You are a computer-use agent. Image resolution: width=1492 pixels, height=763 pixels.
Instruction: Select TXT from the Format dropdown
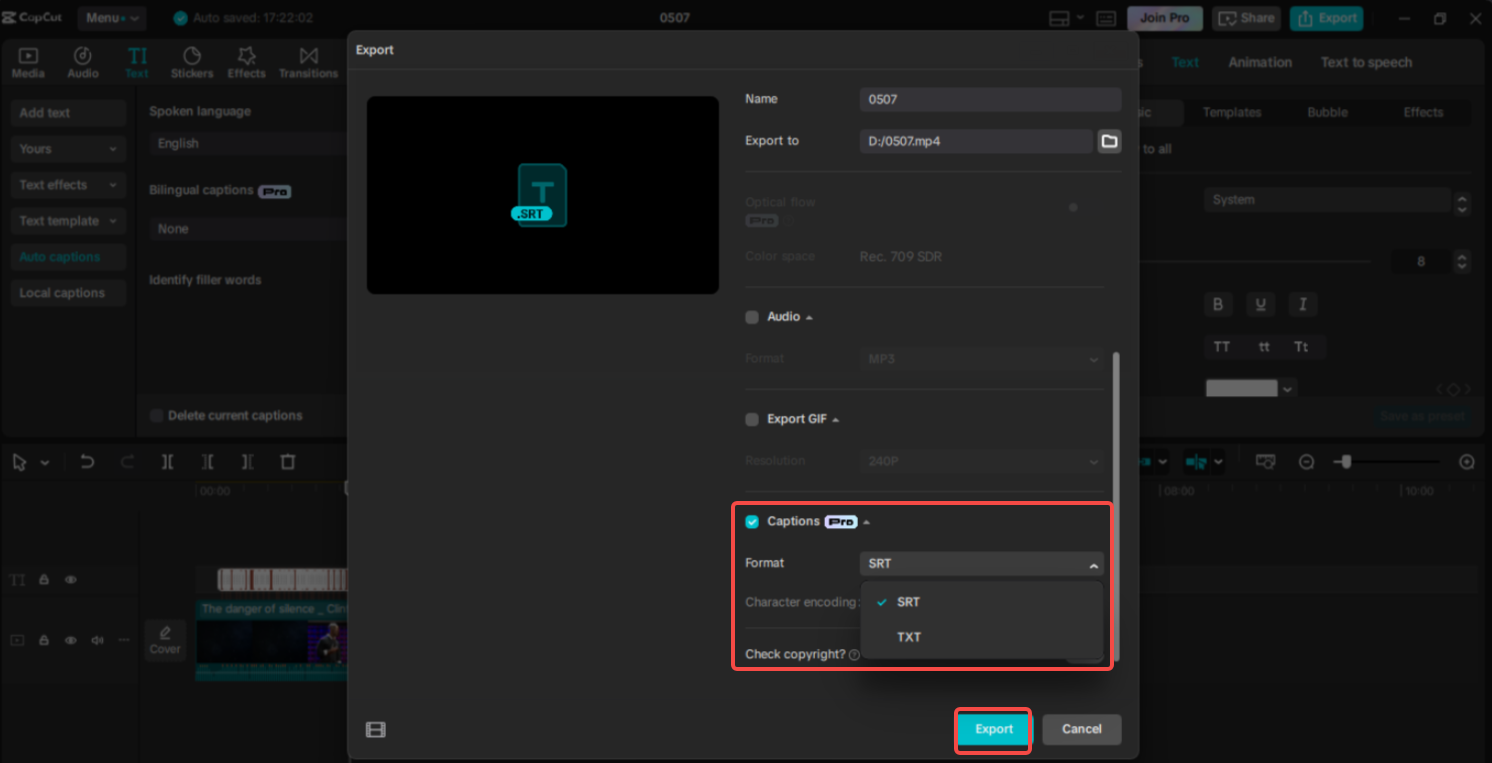909,637
